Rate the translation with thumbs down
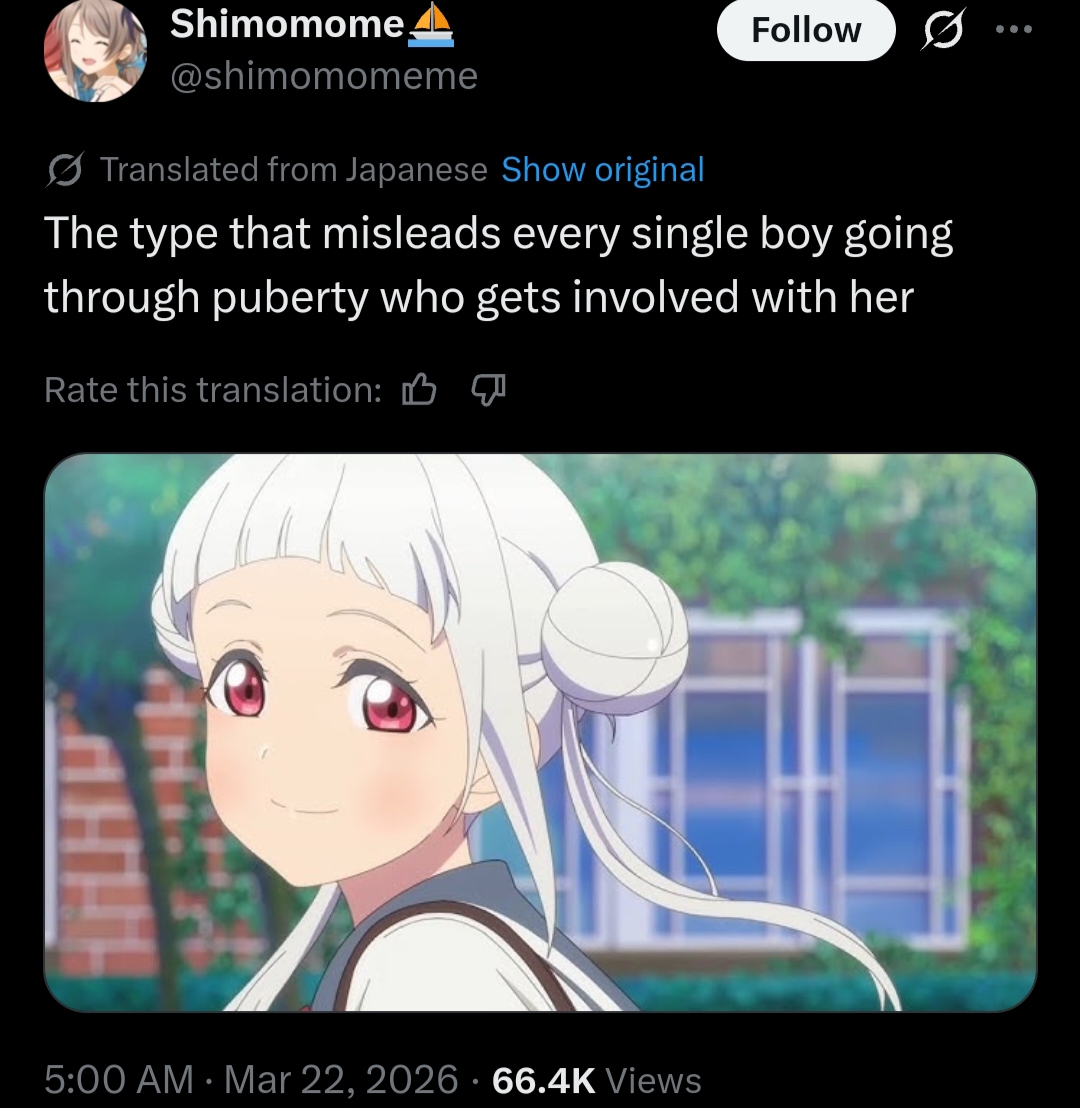The height and width of the screenshot is (1108, 1080). pos(488,389)
